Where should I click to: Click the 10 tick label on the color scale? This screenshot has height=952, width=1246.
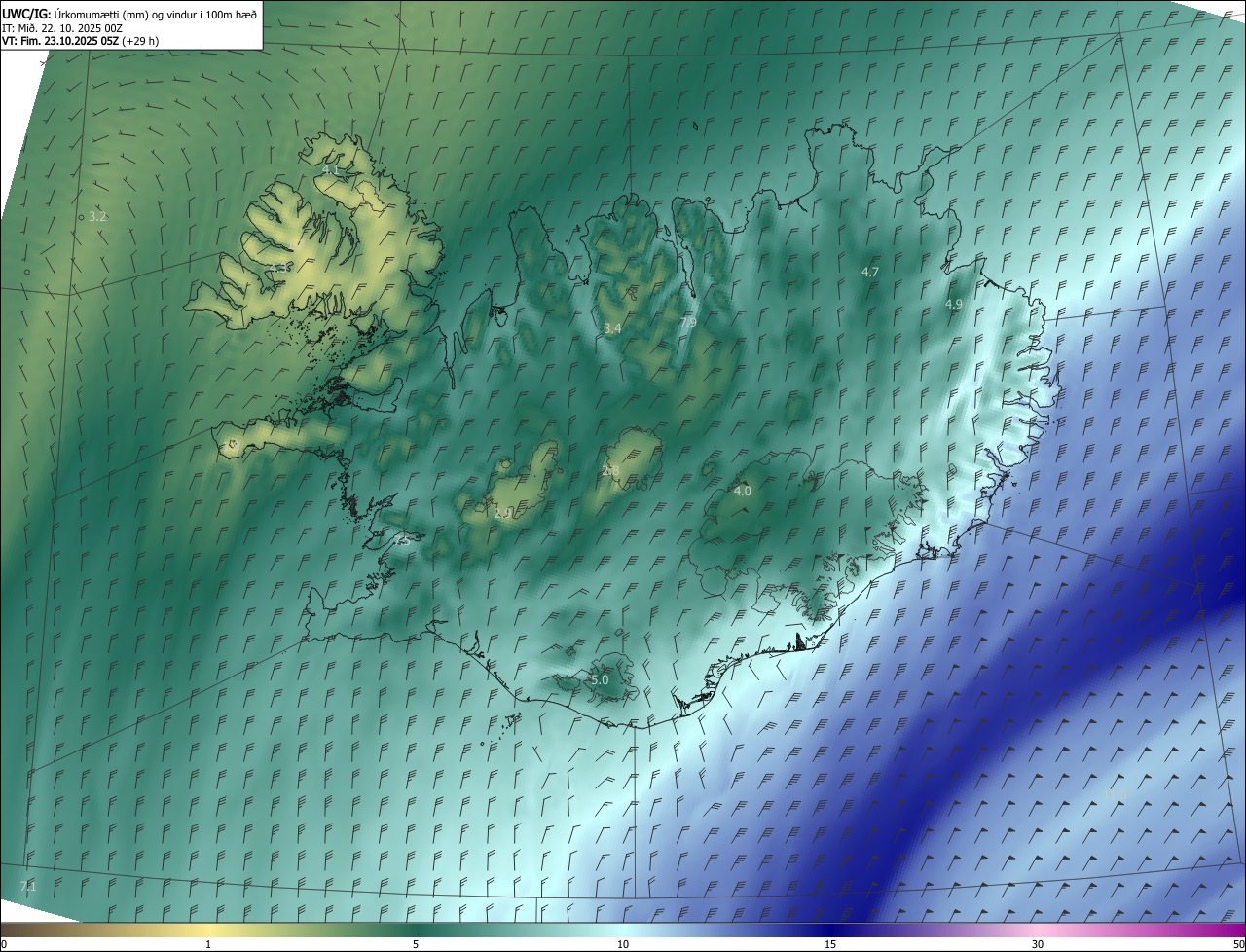[623, 944]
